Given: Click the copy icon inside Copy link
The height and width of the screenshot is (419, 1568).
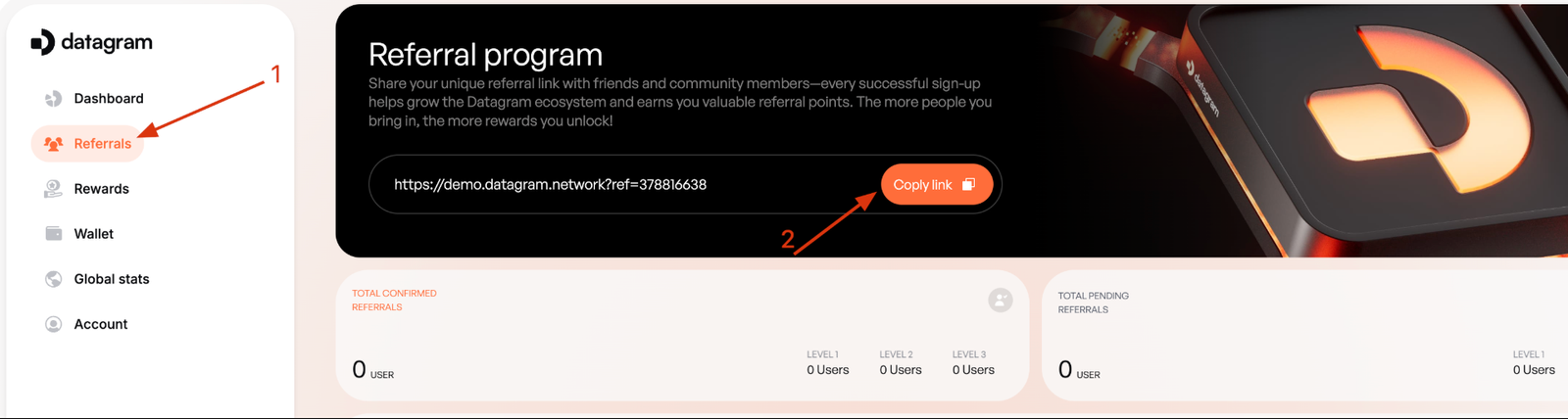Looking at the screenshot, I should coord(969,184).
